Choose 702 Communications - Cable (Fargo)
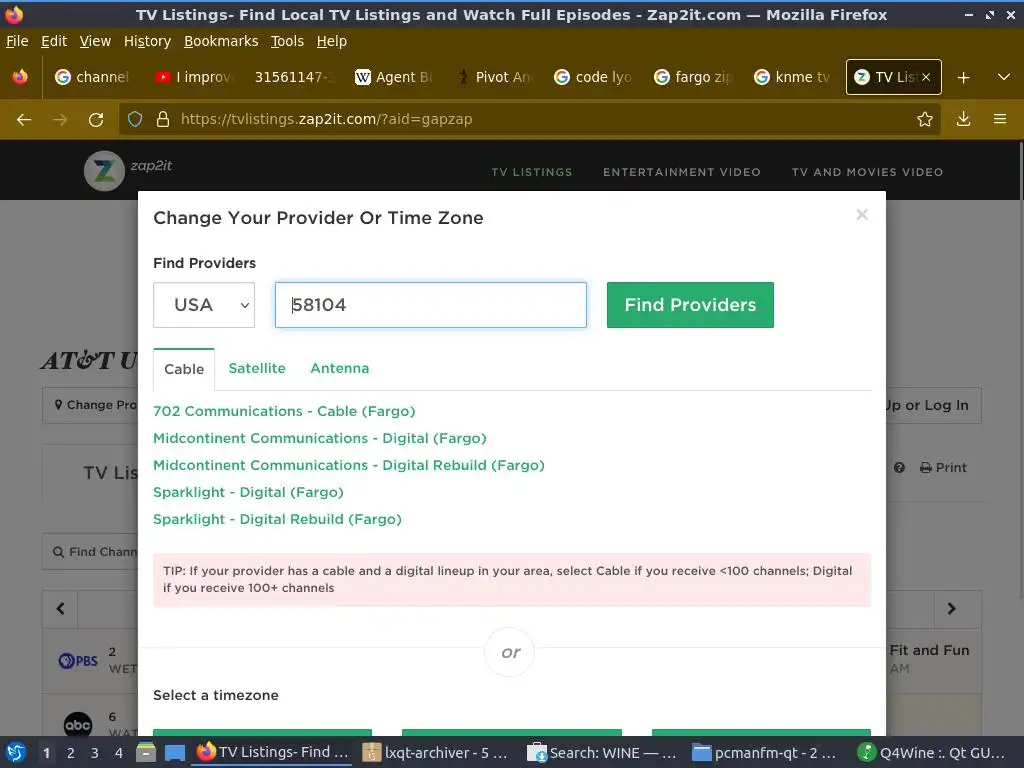Screen dimensions: 1024x768 coord(284,411)
